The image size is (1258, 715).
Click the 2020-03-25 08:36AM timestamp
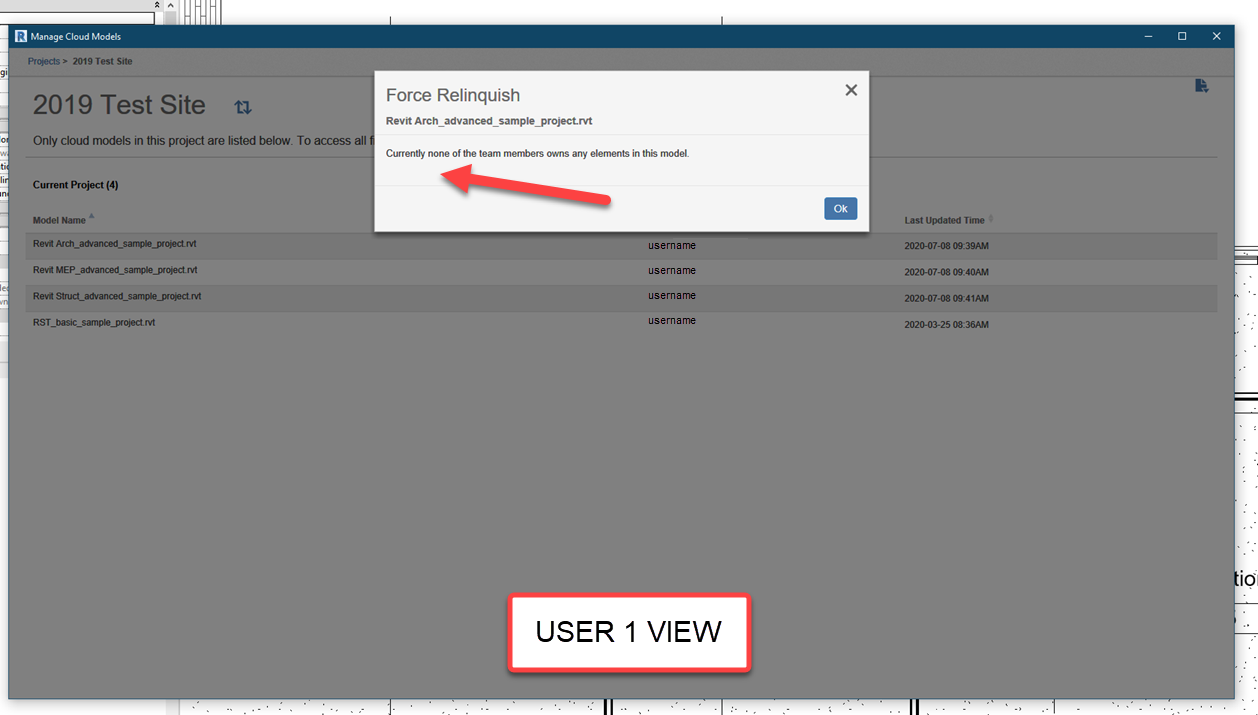point(946,325)
